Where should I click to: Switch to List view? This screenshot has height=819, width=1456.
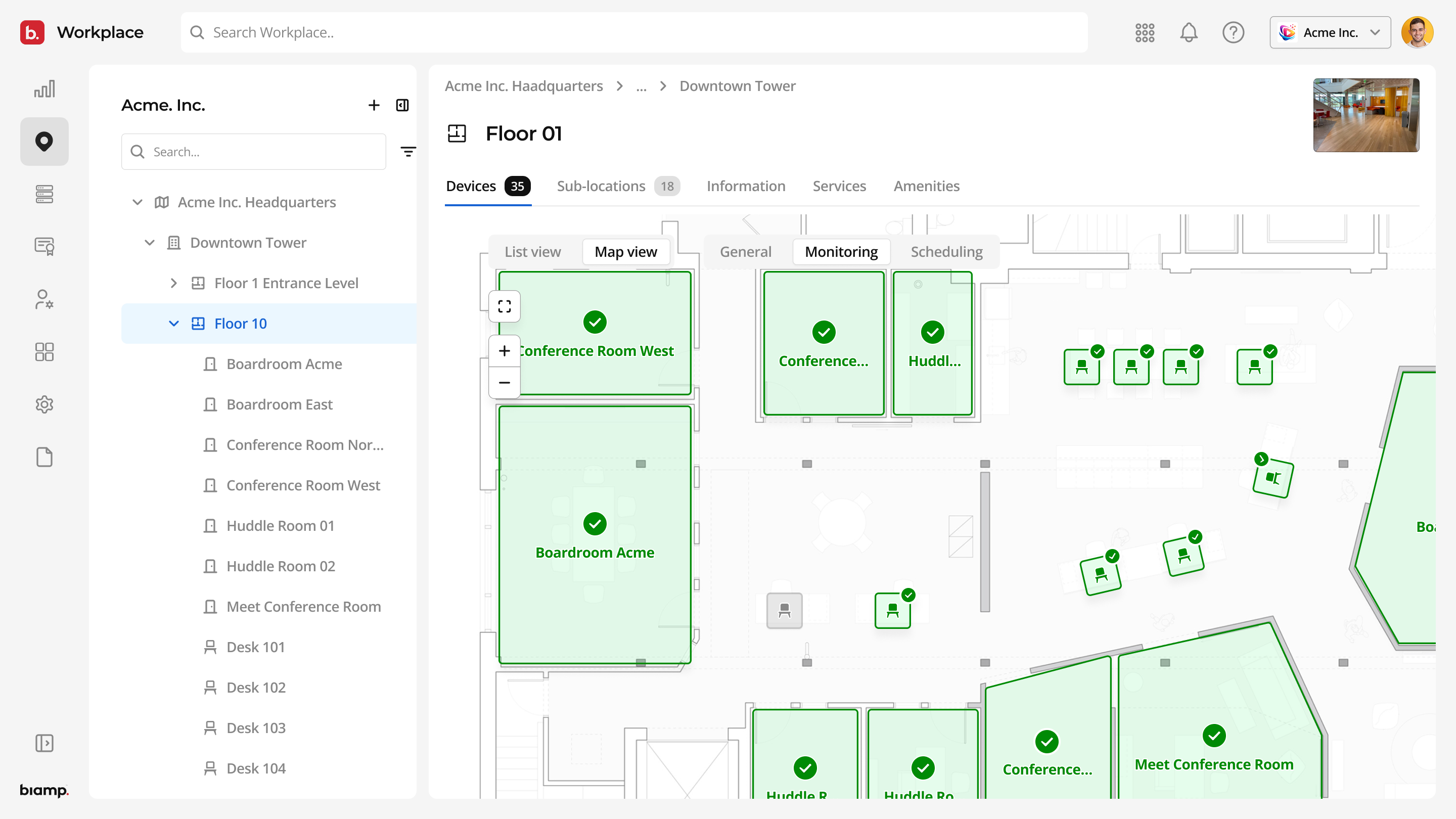coord(532,252)
